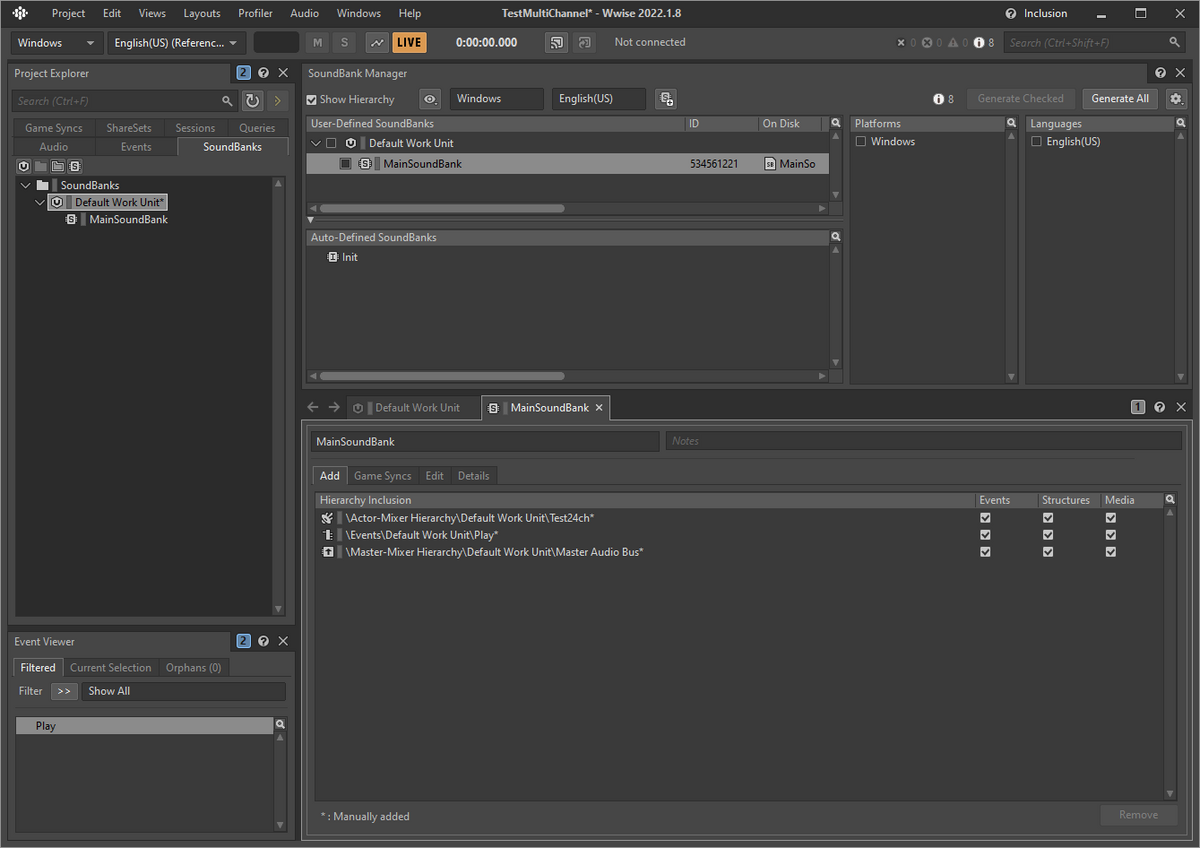Click the capture graph icon beside LIVE
1200x848 pixels.
pos(377,43)
